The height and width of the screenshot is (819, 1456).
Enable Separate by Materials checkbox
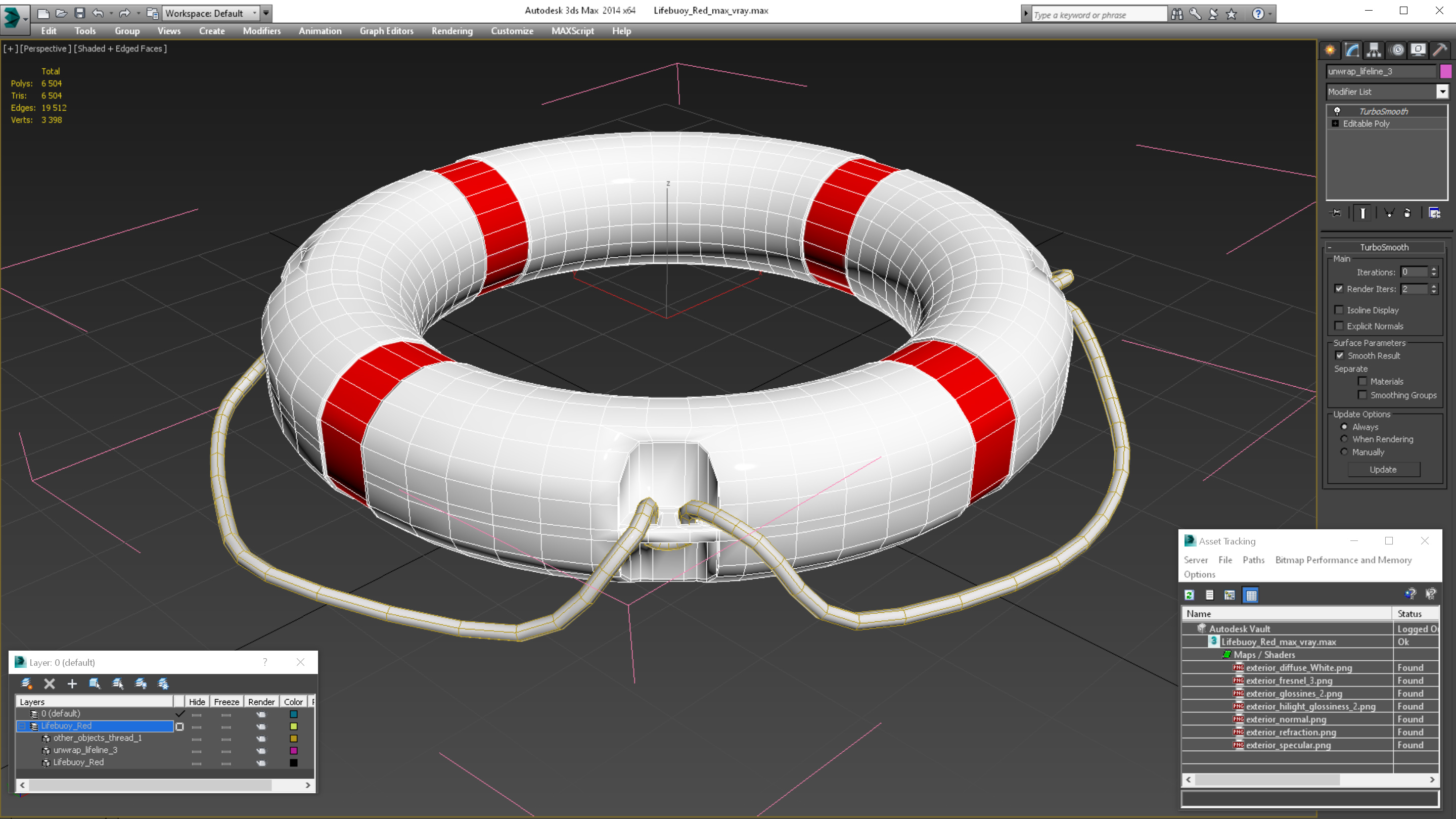click(x=1362, y=382)
